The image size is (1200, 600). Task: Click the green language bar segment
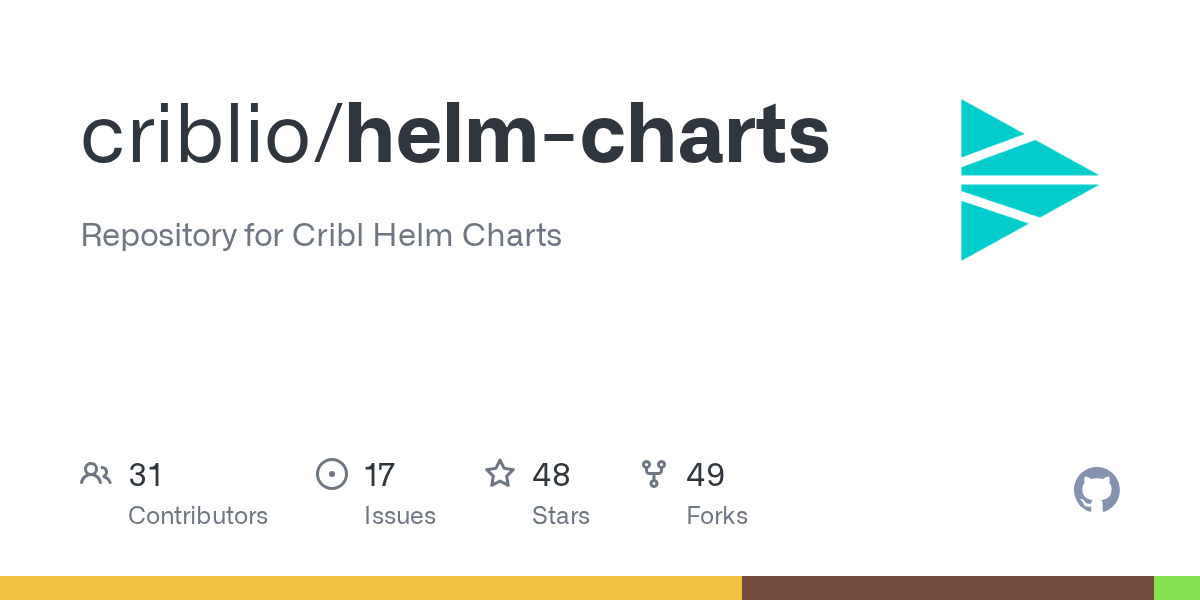coord(1176,588)
